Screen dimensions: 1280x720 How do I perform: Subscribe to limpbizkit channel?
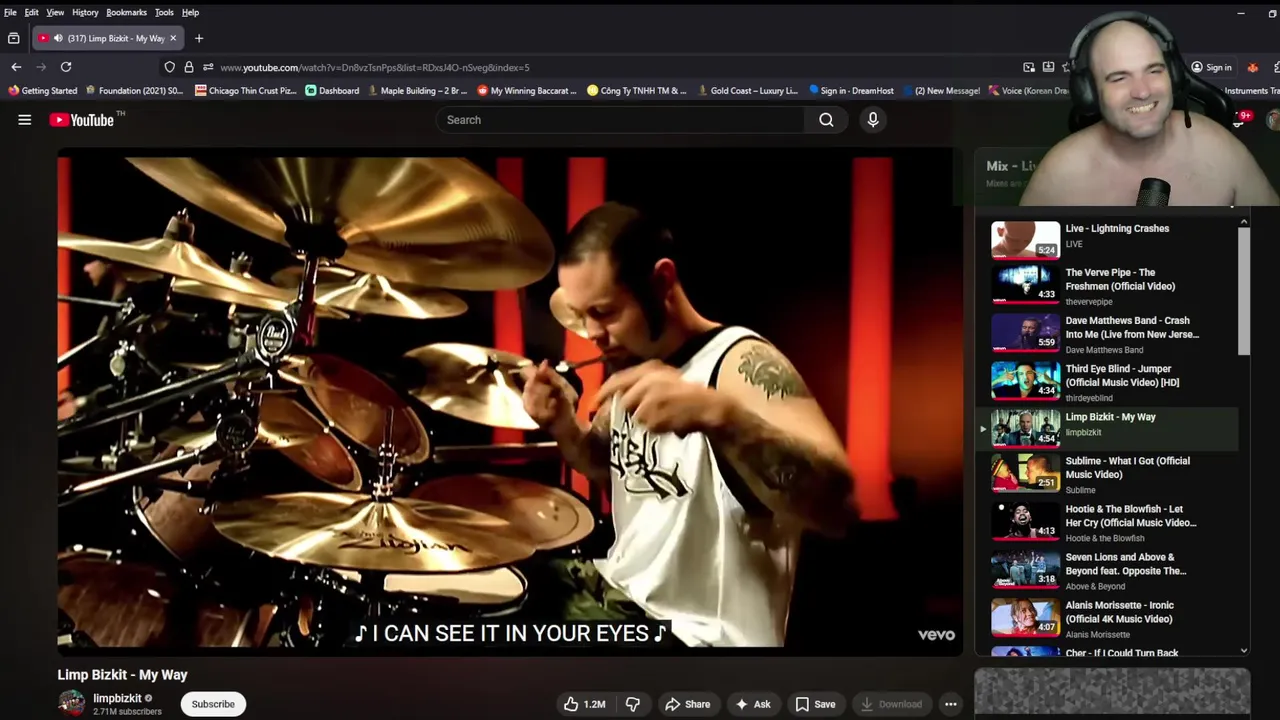coord(213,704)
